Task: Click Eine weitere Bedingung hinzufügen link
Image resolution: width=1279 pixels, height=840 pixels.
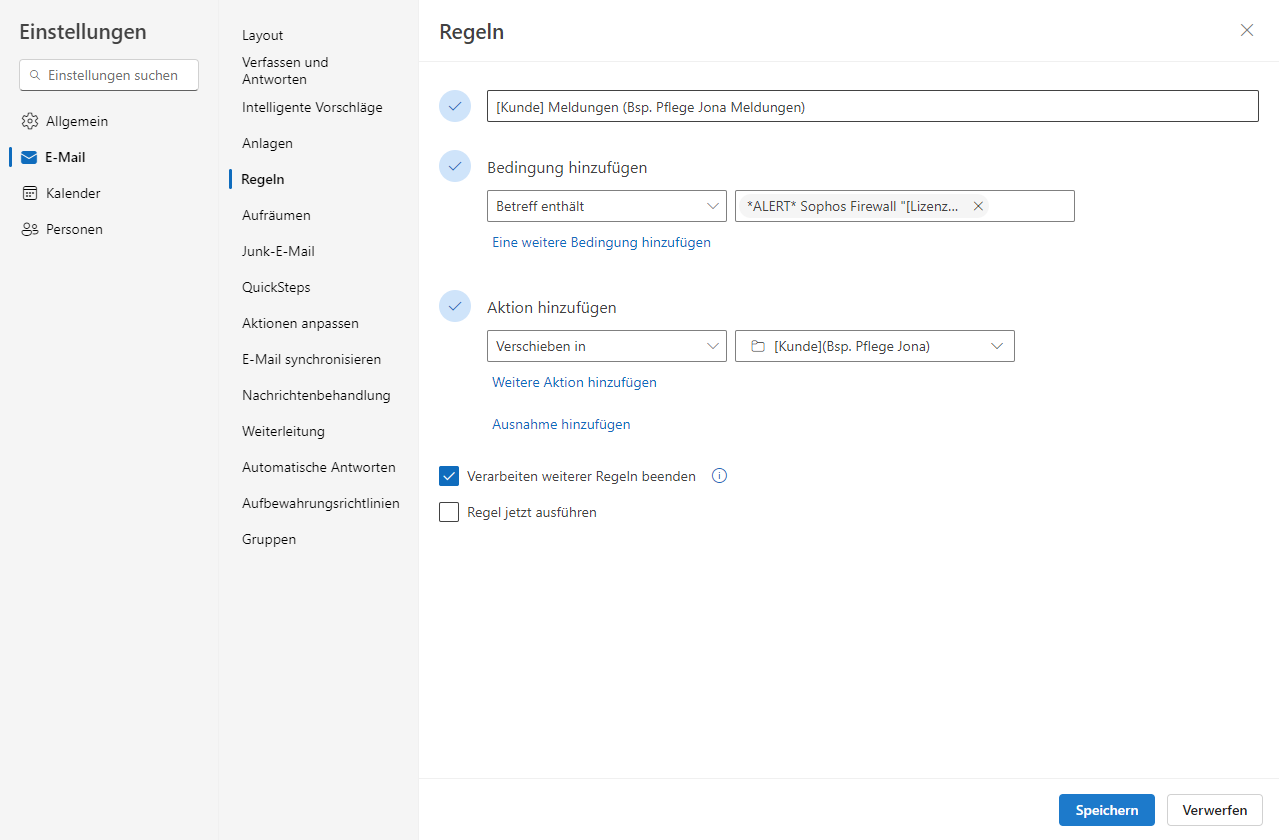Action: (601, 242)
